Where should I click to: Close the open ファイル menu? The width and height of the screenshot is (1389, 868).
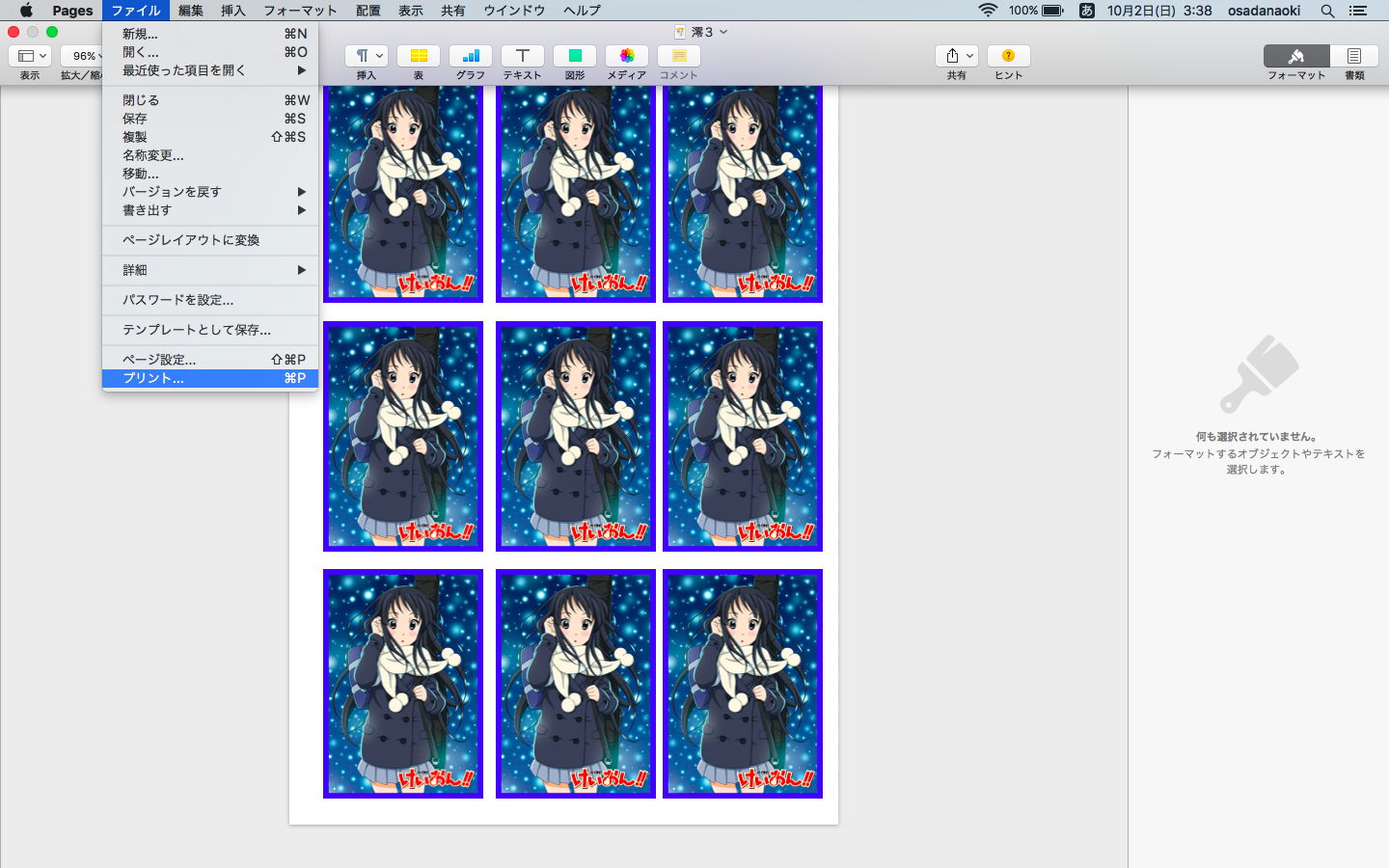click(135, 11)
